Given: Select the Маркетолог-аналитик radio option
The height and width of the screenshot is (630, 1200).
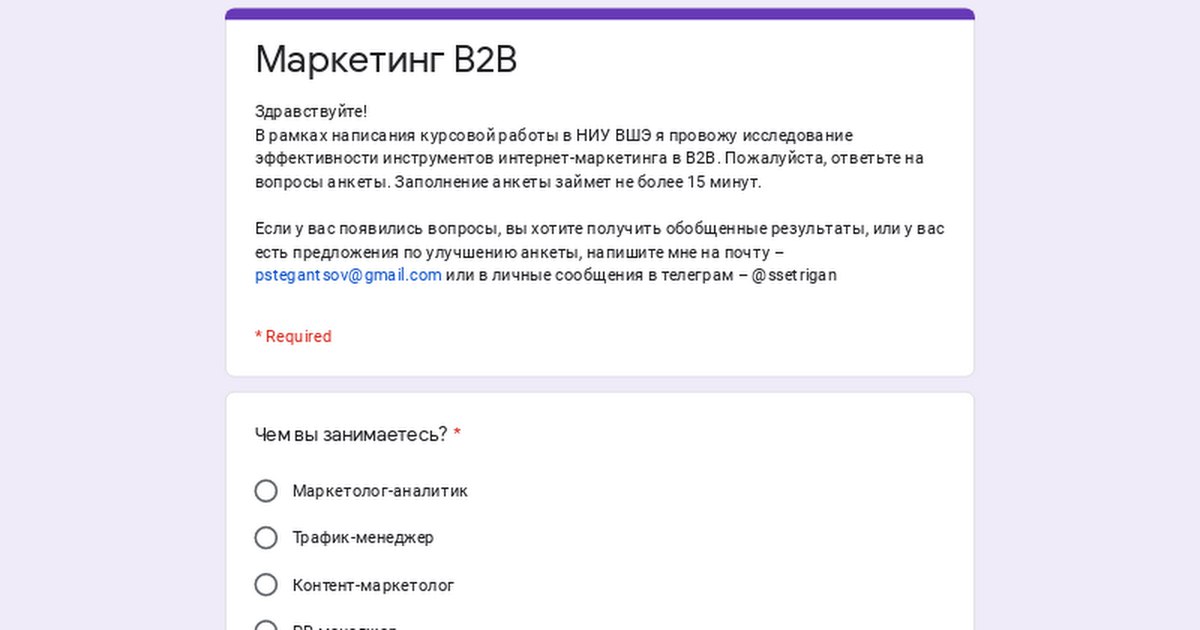Looking at the screenshot, I should pos(266,491).
